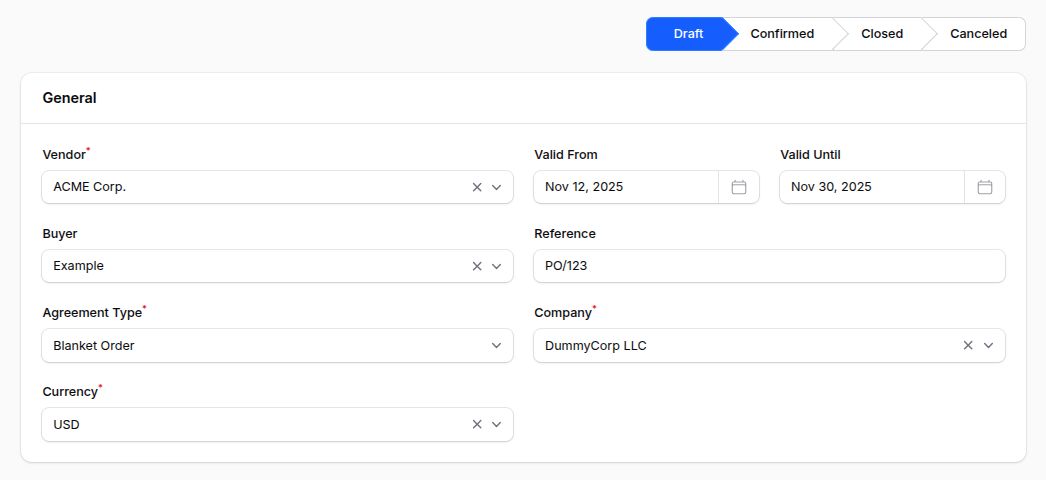Clear the ACME Corp. vendor selection
The width and height of the screenshot is (1046, 480).
point(477,187)
